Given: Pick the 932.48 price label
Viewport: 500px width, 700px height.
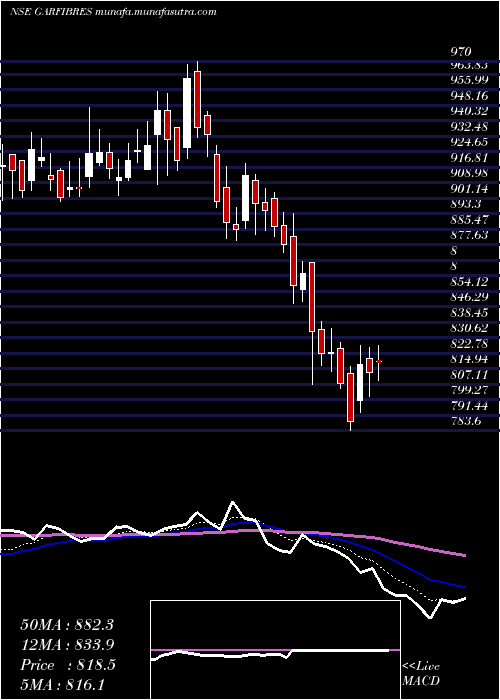Looking at the screenshot, I should tap(469, 126).
